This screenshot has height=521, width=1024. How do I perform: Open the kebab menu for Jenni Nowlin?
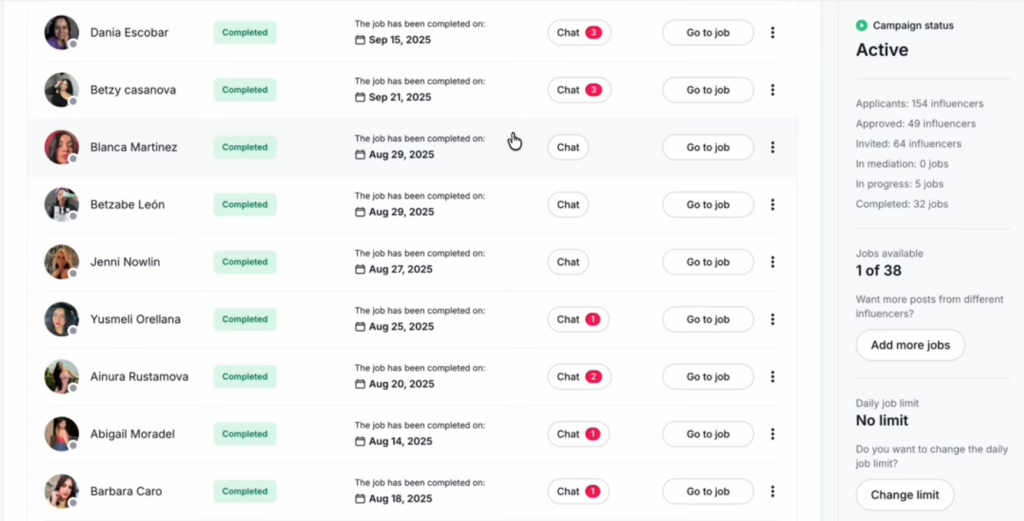tap(773, 262)
